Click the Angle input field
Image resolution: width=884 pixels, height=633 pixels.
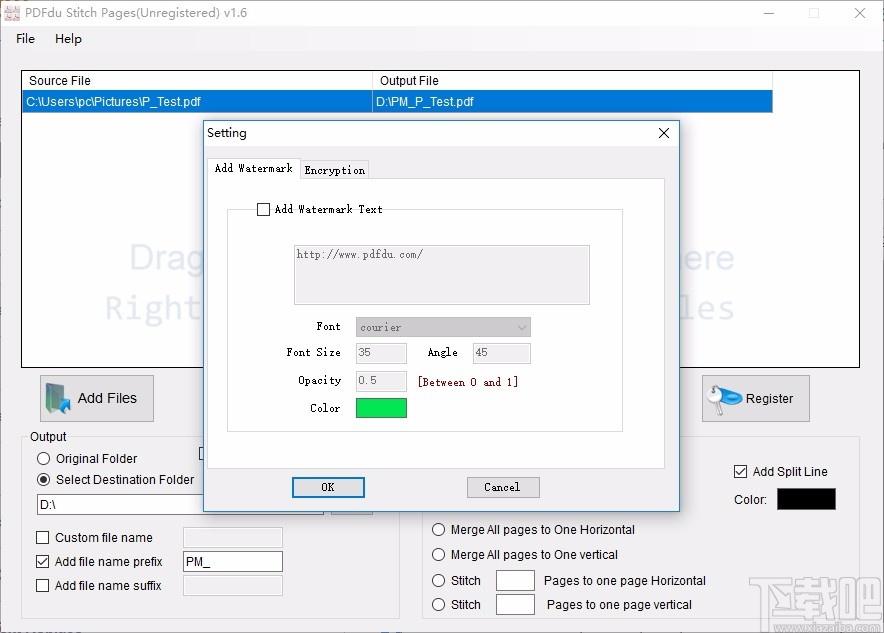pos(501,353)
